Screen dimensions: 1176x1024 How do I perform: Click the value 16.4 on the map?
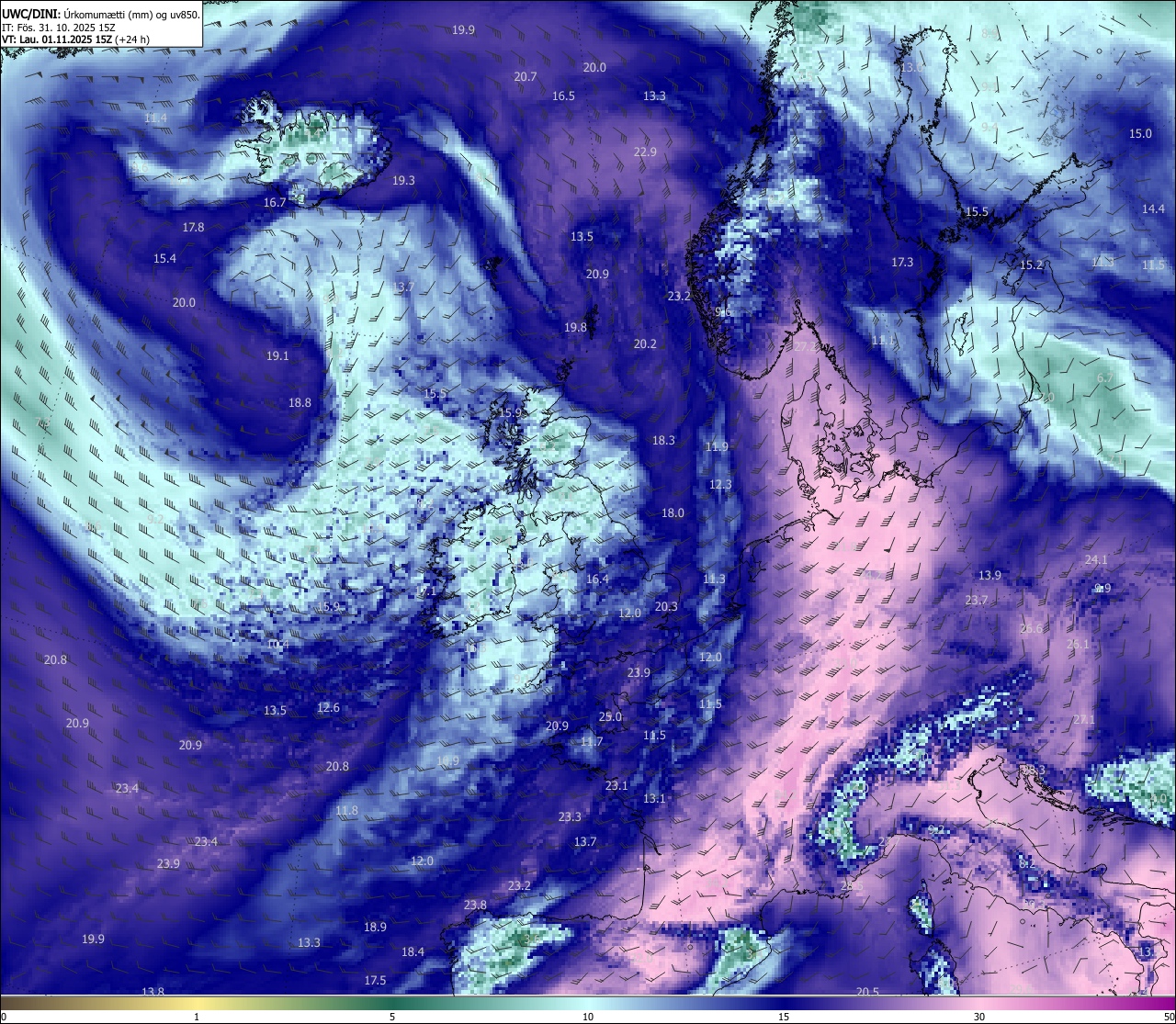pyautogui.click(x=597, y=580)
